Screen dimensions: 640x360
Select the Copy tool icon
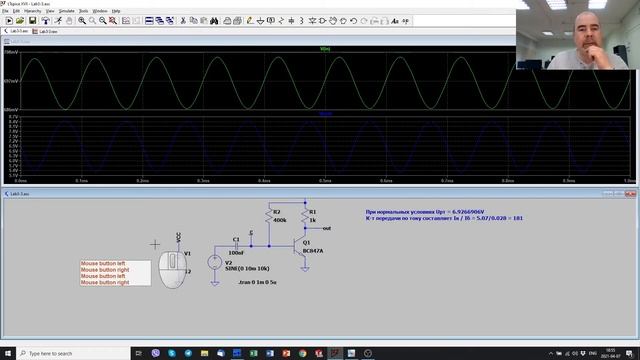click(193, 21)
